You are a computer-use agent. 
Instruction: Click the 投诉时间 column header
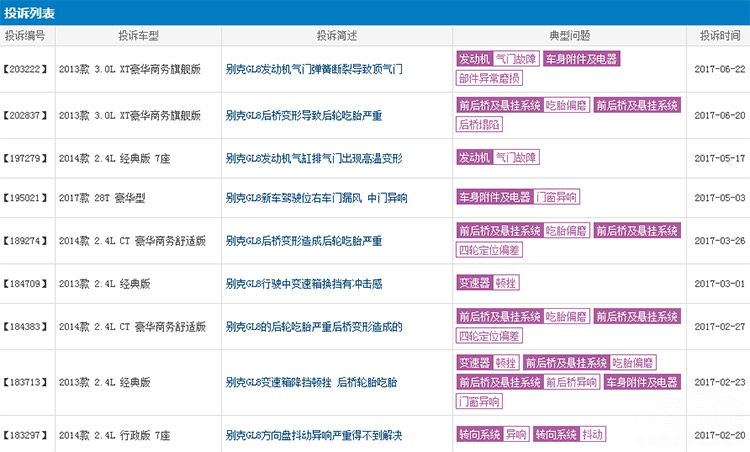pyautogui.click(x=718, y=35)
